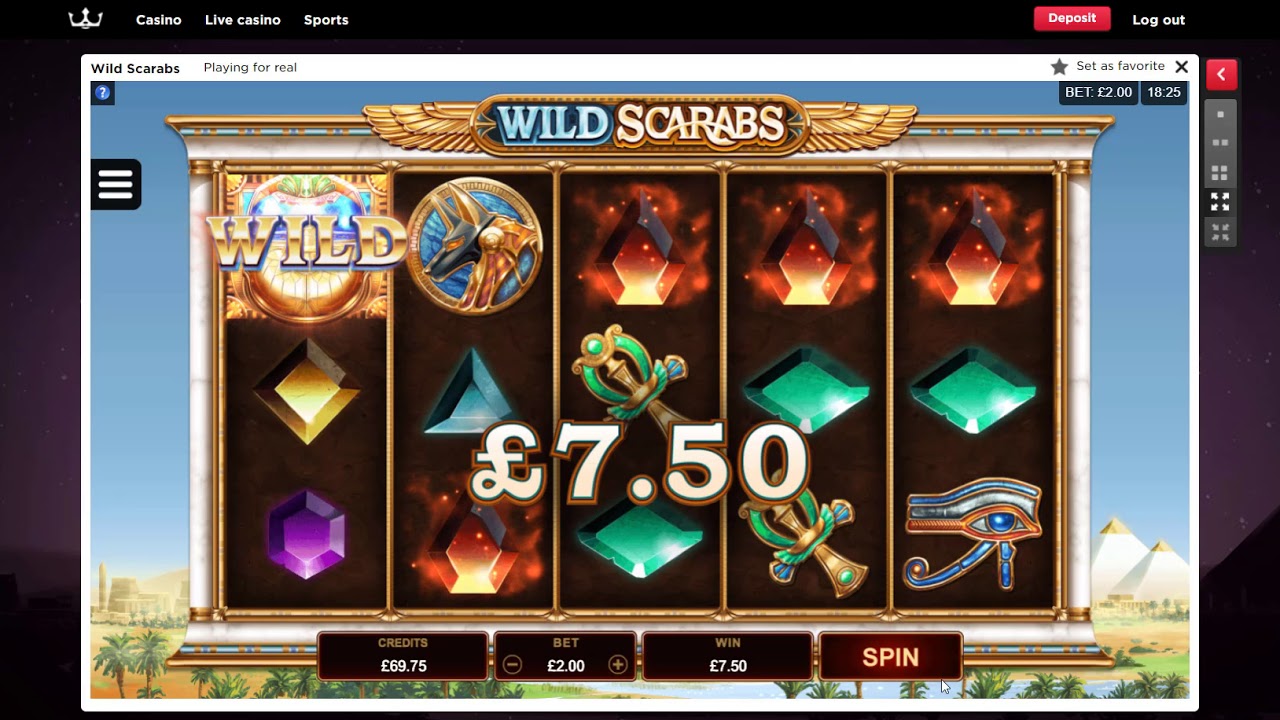1280x720 pixels.
Task: Click the red Deposit button
Action: (x=1072, y=18)
